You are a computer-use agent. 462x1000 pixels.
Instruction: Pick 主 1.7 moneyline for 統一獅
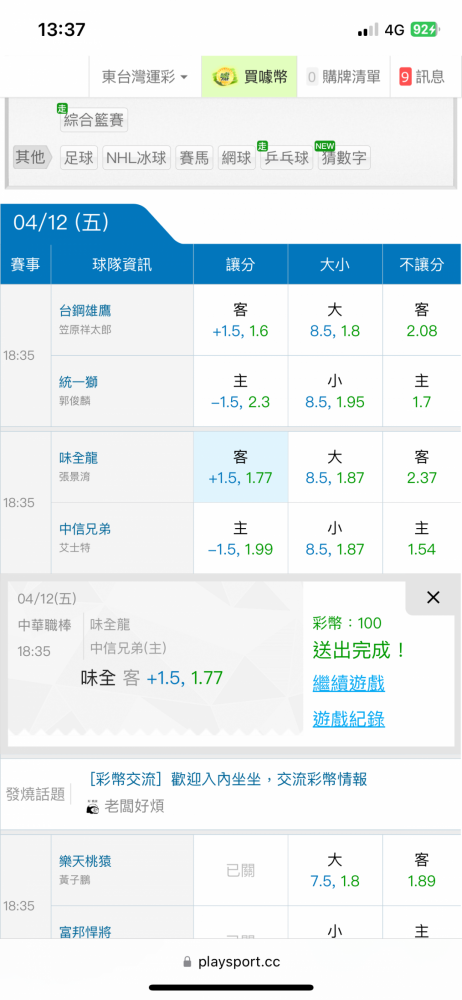tap(422, 392)
